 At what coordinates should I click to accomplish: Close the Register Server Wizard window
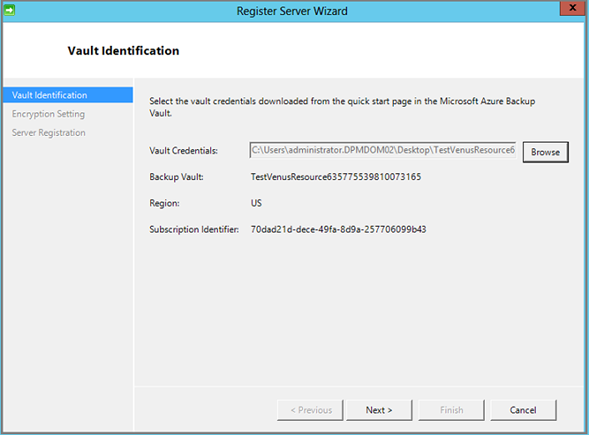click(x=572, y=8)
